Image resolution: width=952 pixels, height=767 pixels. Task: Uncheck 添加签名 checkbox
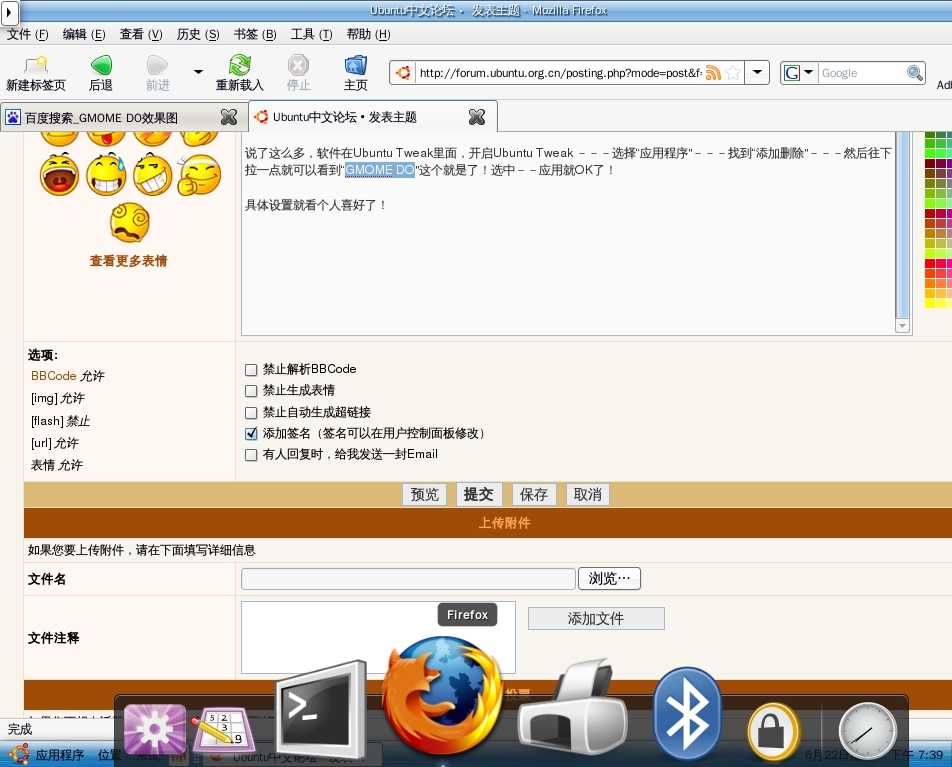tap(251, 434)
